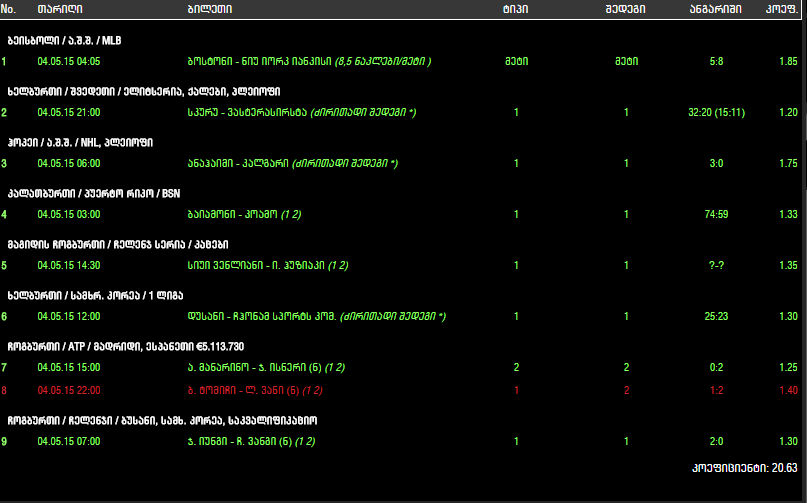807x503 pixels.
Task: Click the odds value '1.33'
Action: coord(788,214)
